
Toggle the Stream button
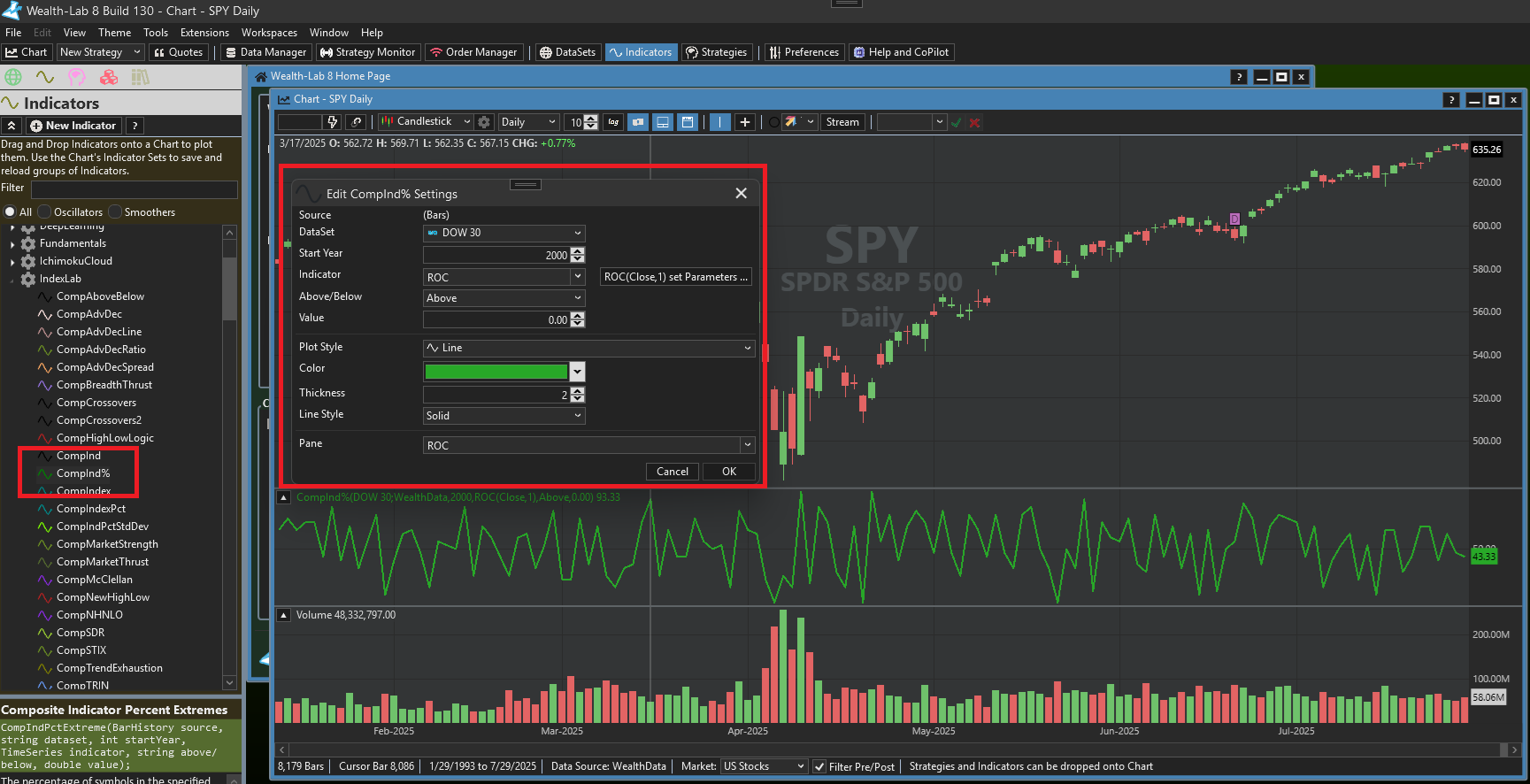click(x=842, y=122)
